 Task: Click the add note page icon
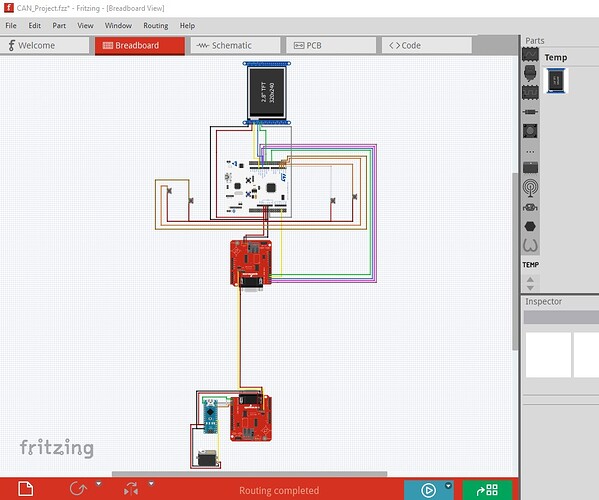(x=26, y=489)
